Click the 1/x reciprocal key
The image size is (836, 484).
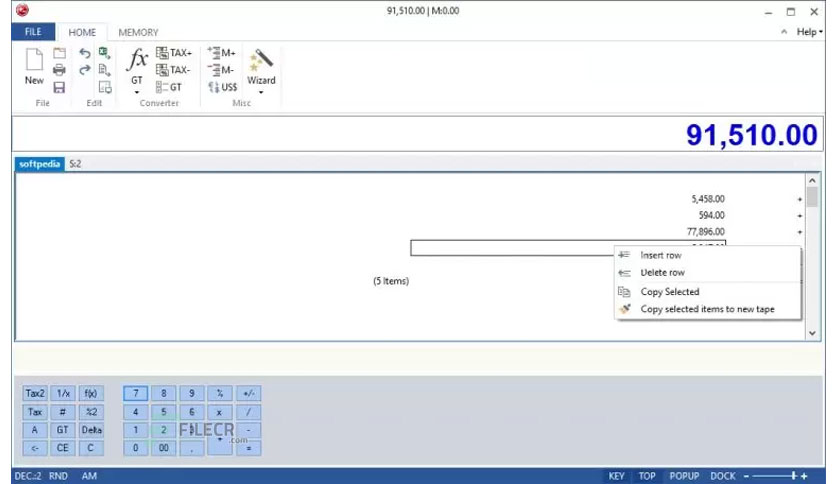coord(63,393)
